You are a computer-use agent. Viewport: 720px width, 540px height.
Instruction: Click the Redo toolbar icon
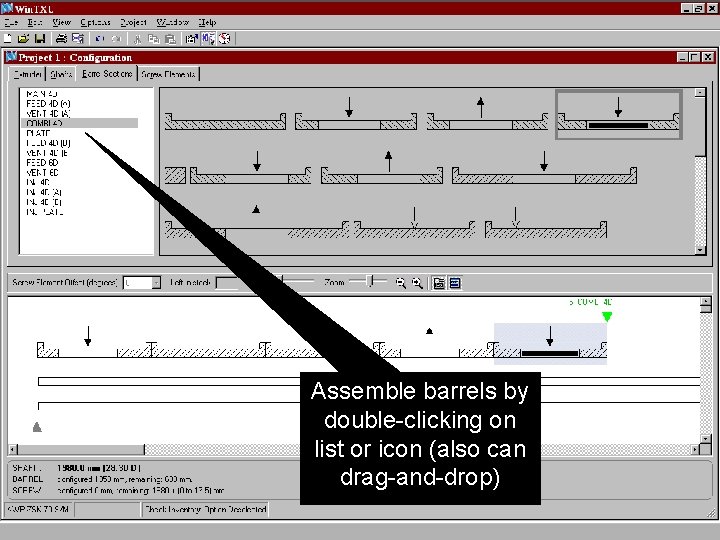[x=117, y=39]
